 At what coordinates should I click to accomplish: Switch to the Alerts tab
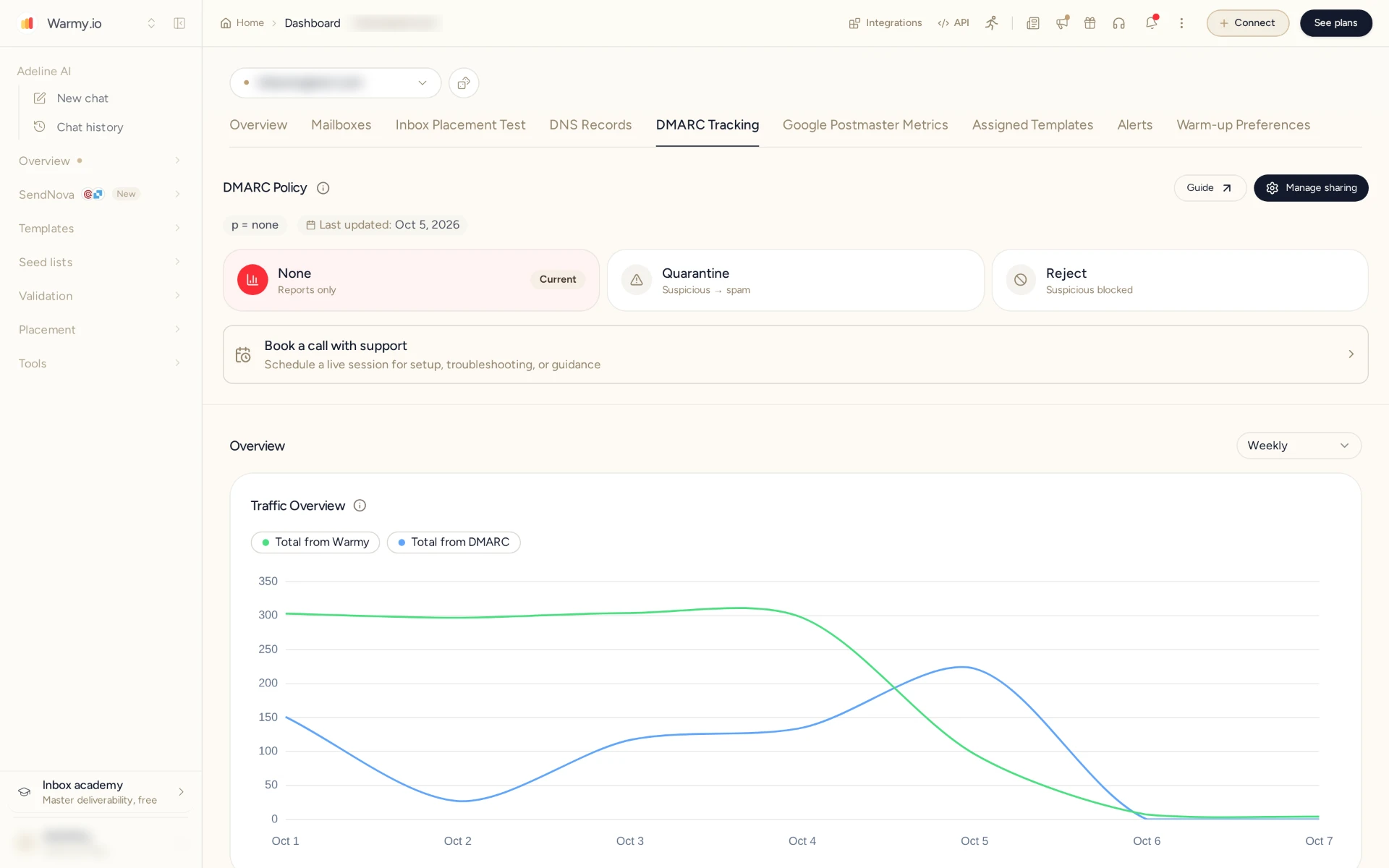pos(1134,125)
